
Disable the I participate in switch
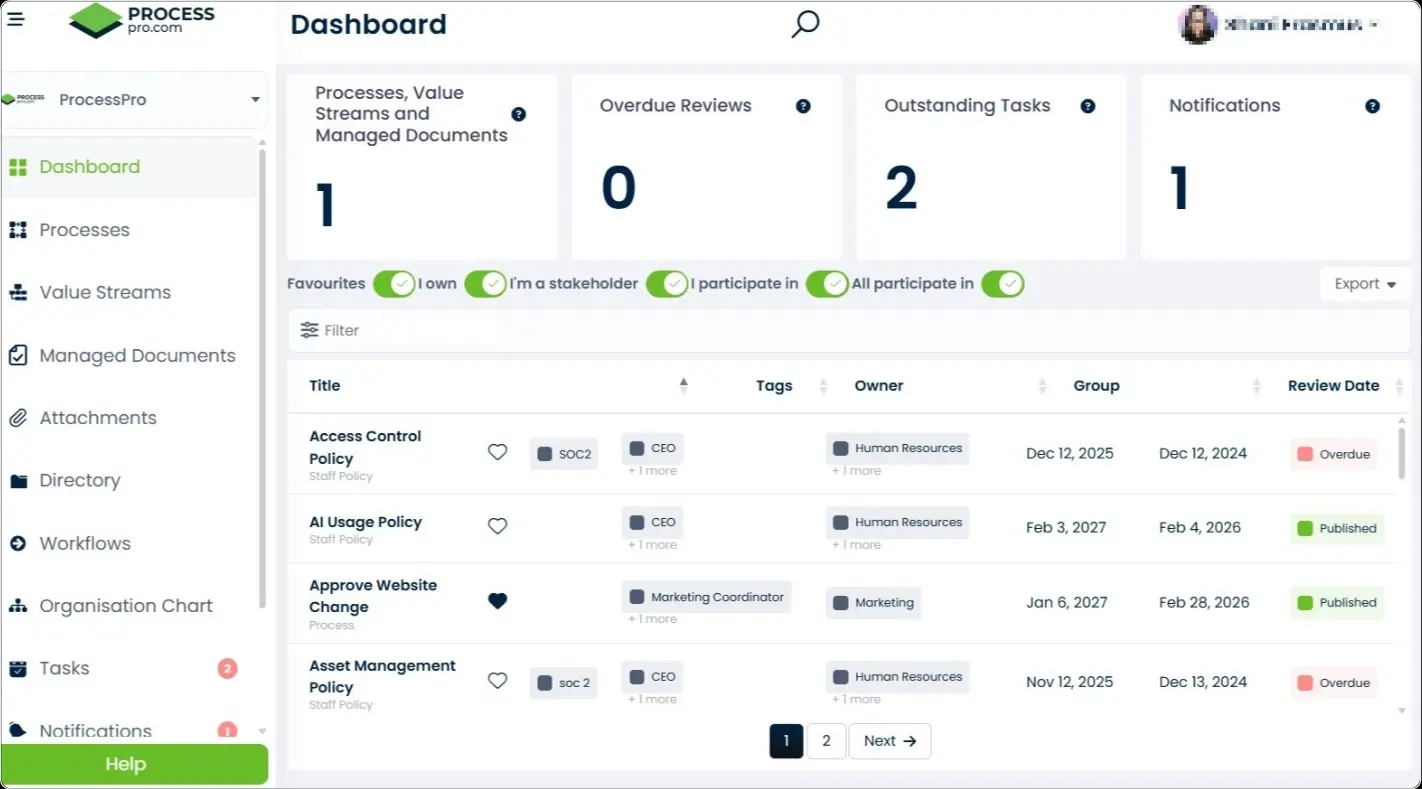[x=827, y=284]
